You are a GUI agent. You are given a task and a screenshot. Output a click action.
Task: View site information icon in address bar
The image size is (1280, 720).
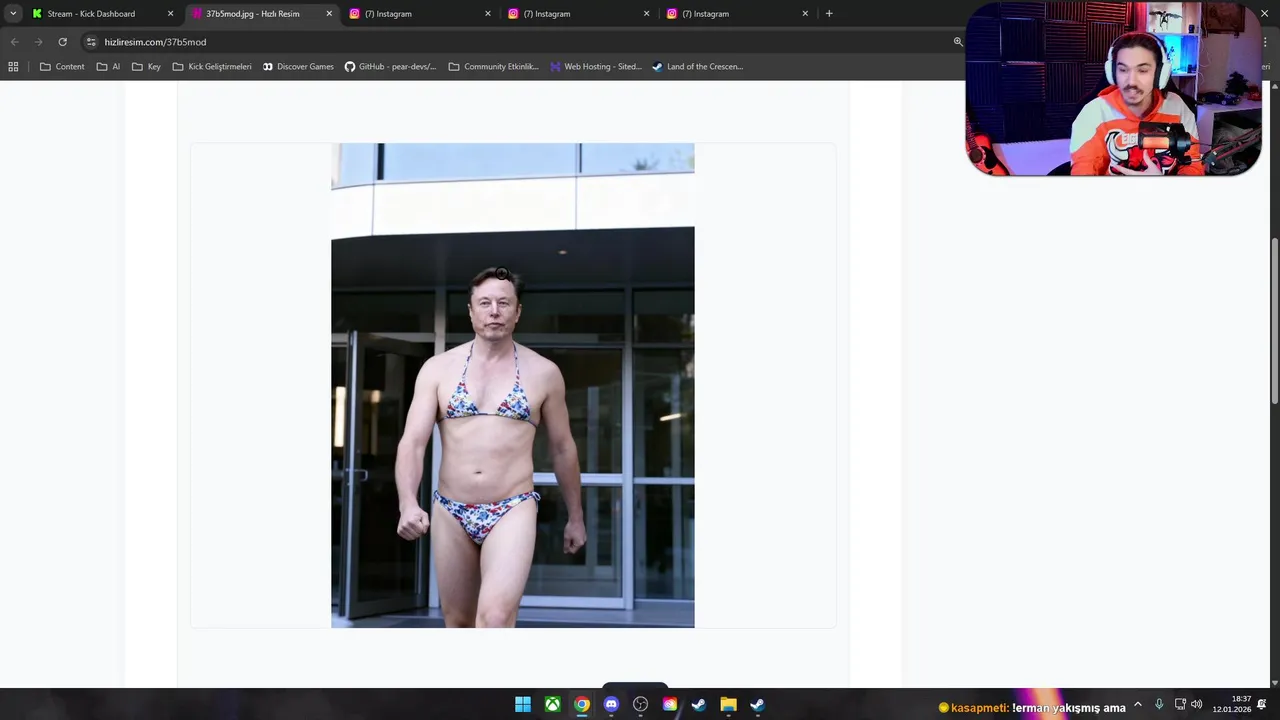tap(91, 42)
